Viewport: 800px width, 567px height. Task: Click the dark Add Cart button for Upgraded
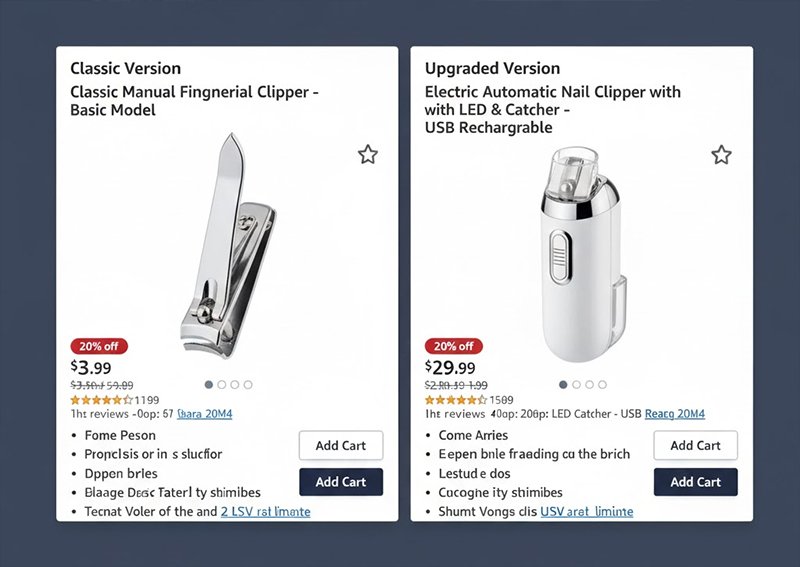(695, 482)
